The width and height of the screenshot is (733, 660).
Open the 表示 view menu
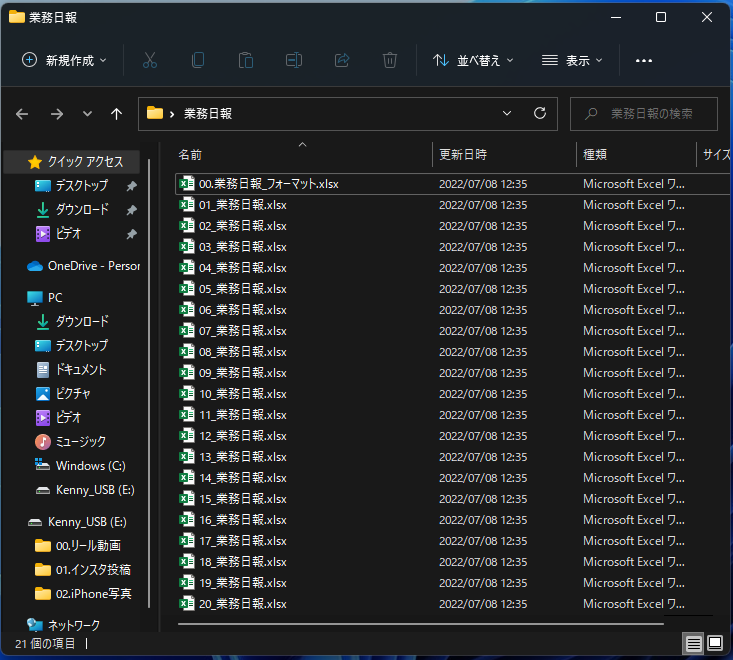[572, 60]
